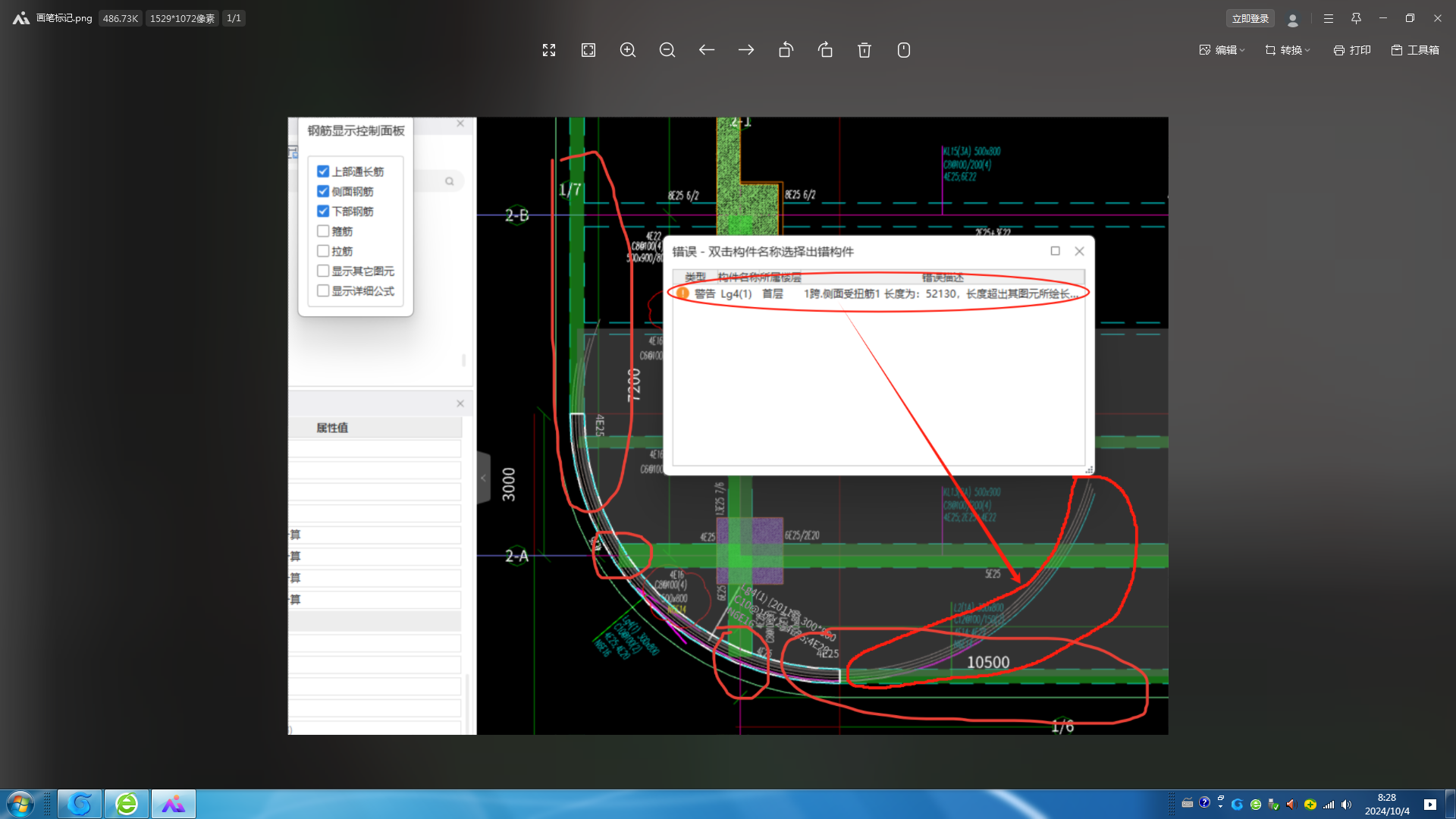
Task: Restore down the image viewer window
Action: coord(1410,18)
